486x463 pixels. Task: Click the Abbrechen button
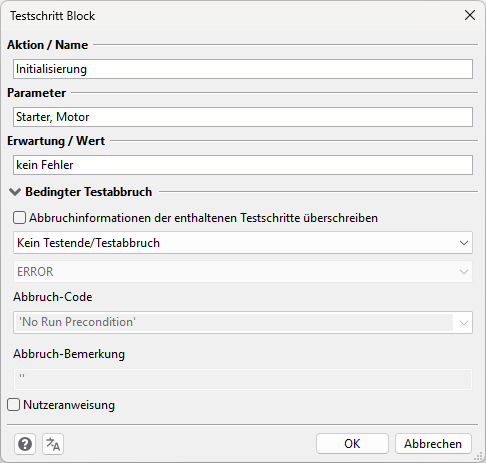(x=433, y=444)
